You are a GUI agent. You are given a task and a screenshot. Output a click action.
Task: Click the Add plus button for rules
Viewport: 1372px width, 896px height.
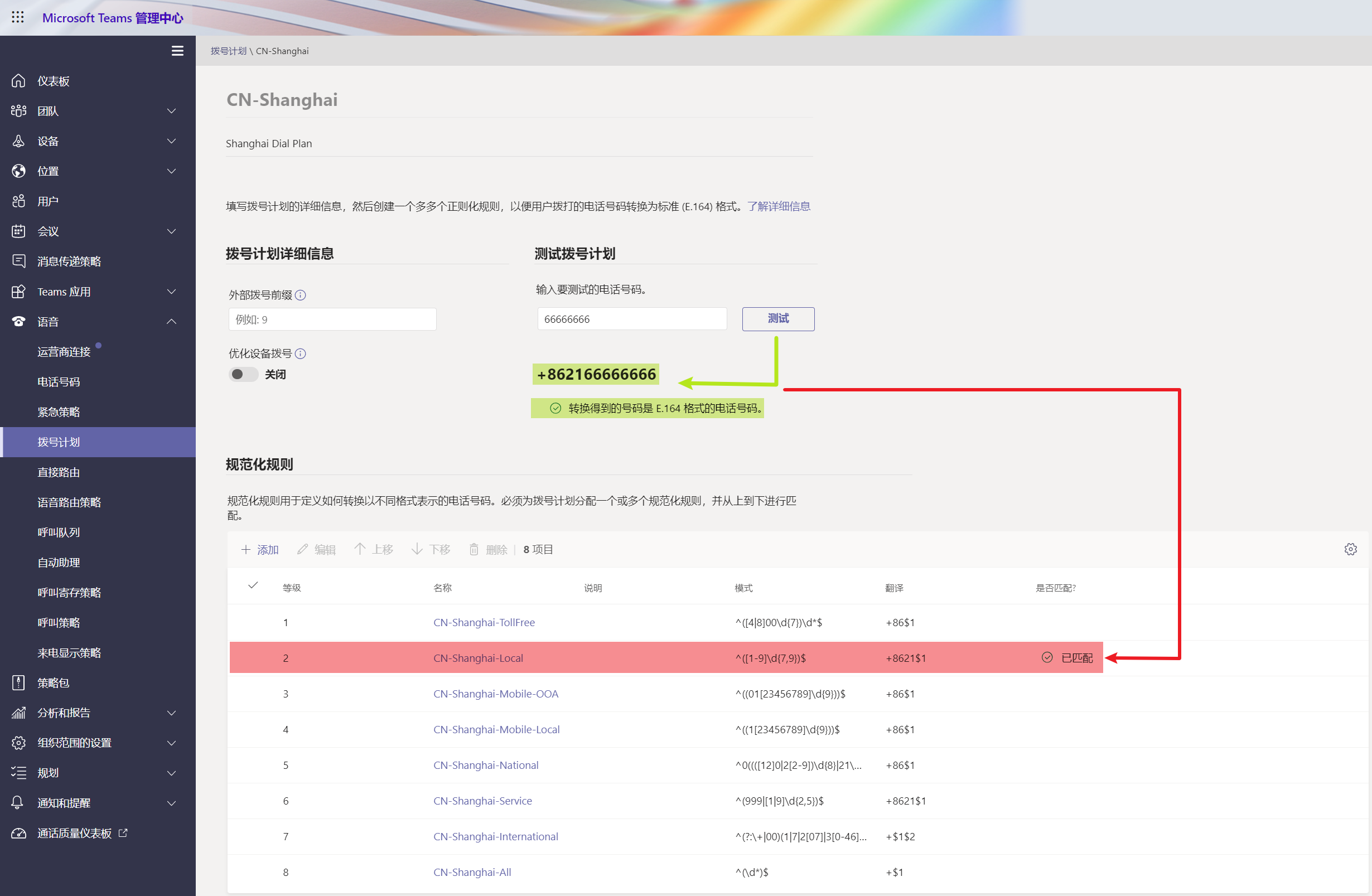coord(259,549)
